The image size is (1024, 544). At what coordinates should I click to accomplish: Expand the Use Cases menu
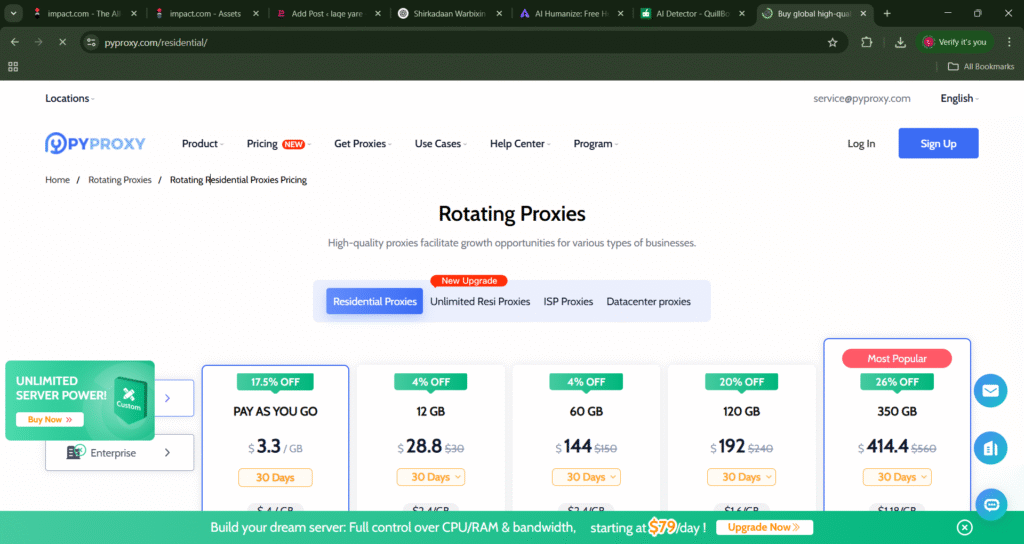coord(440,144)
